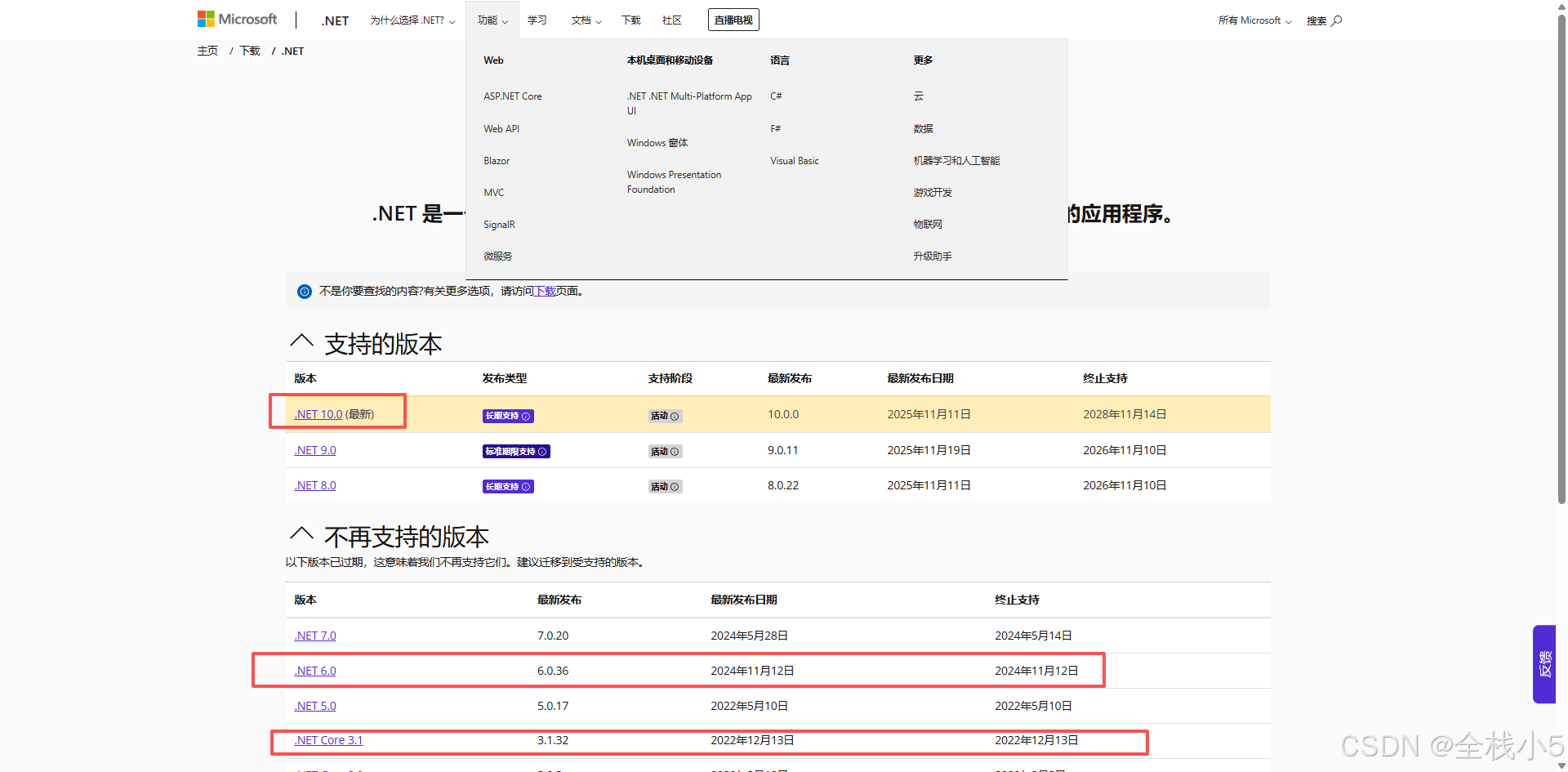The height and width of the screenshot is (772, 1568).
Task: Collapse the 支持的版本 section
Action: tap(301, 341)
